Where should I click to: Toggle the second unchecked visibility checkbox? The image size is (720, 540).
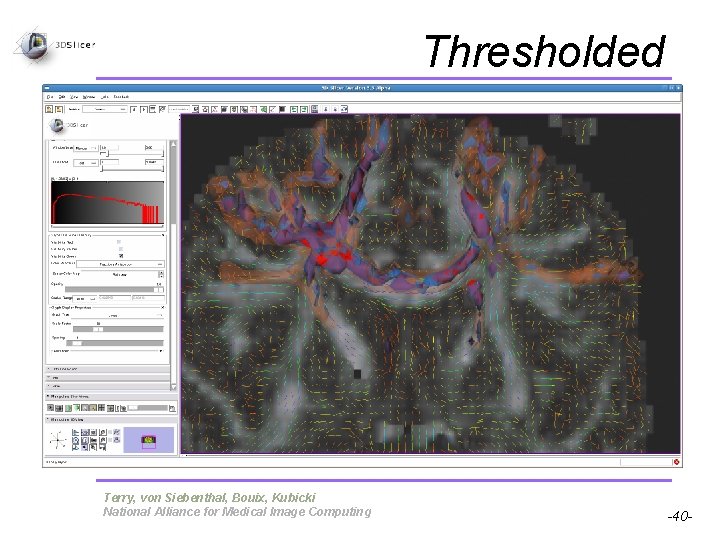[120, 248]
